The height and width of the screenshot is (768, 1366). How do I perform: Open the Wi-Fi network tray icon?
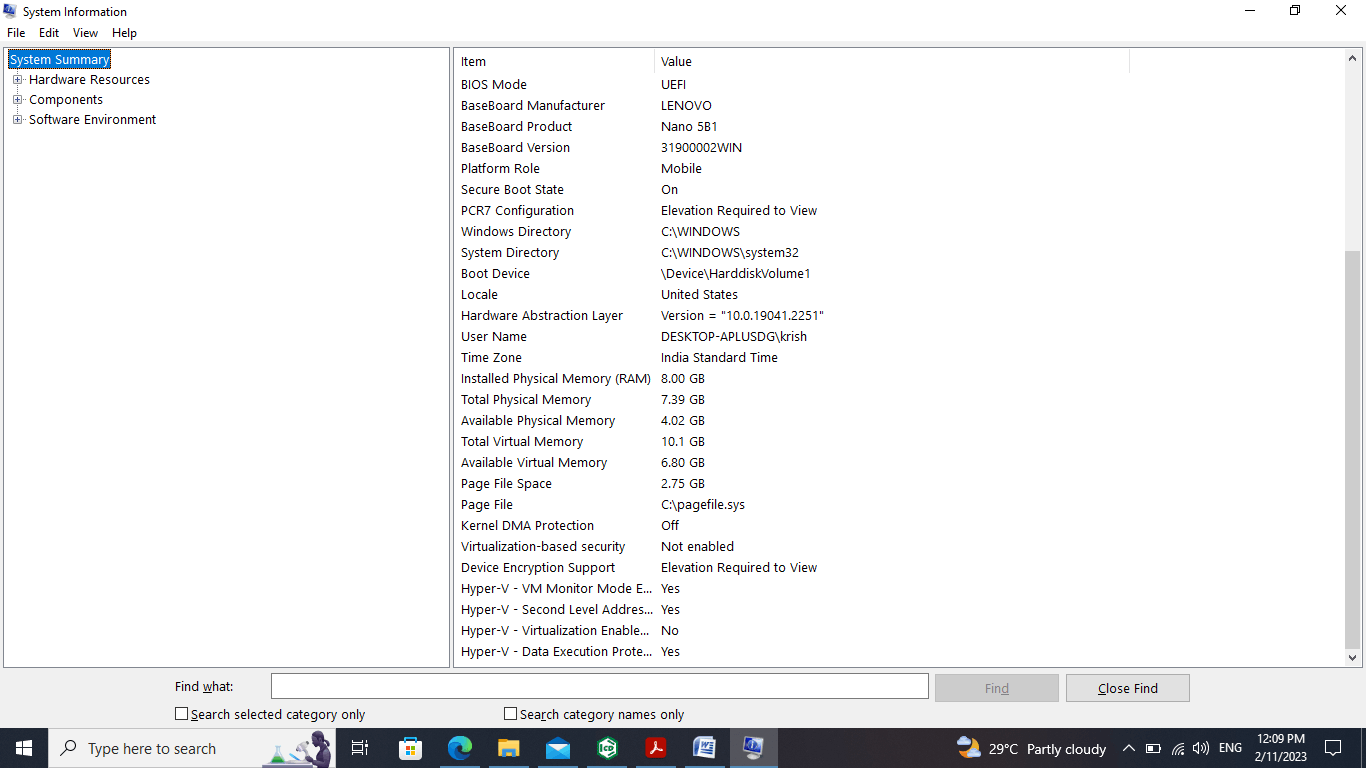1178,748
